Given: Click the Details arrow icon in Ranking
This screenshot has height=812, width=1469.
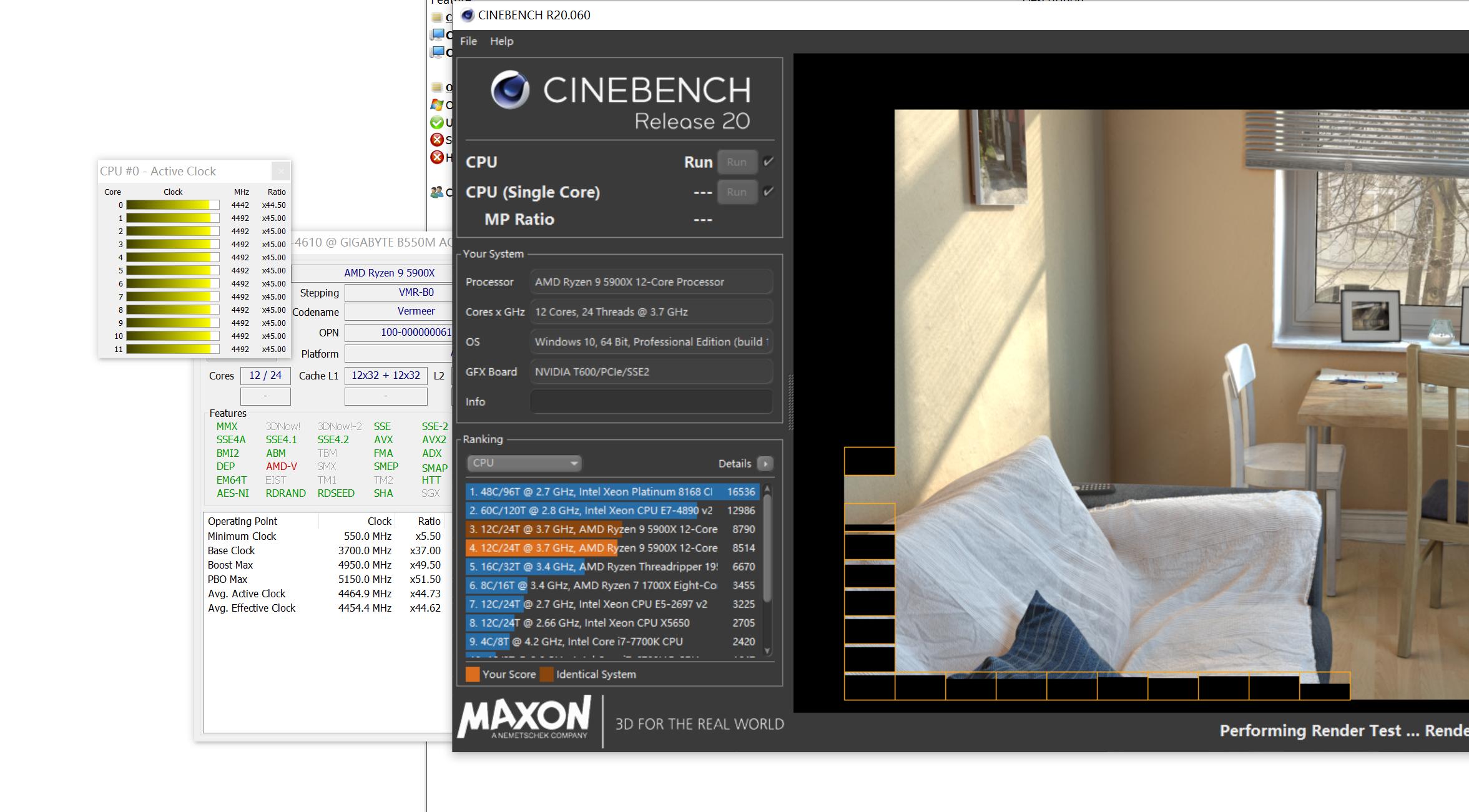Looking at the screenshot, I should [765, 464].
